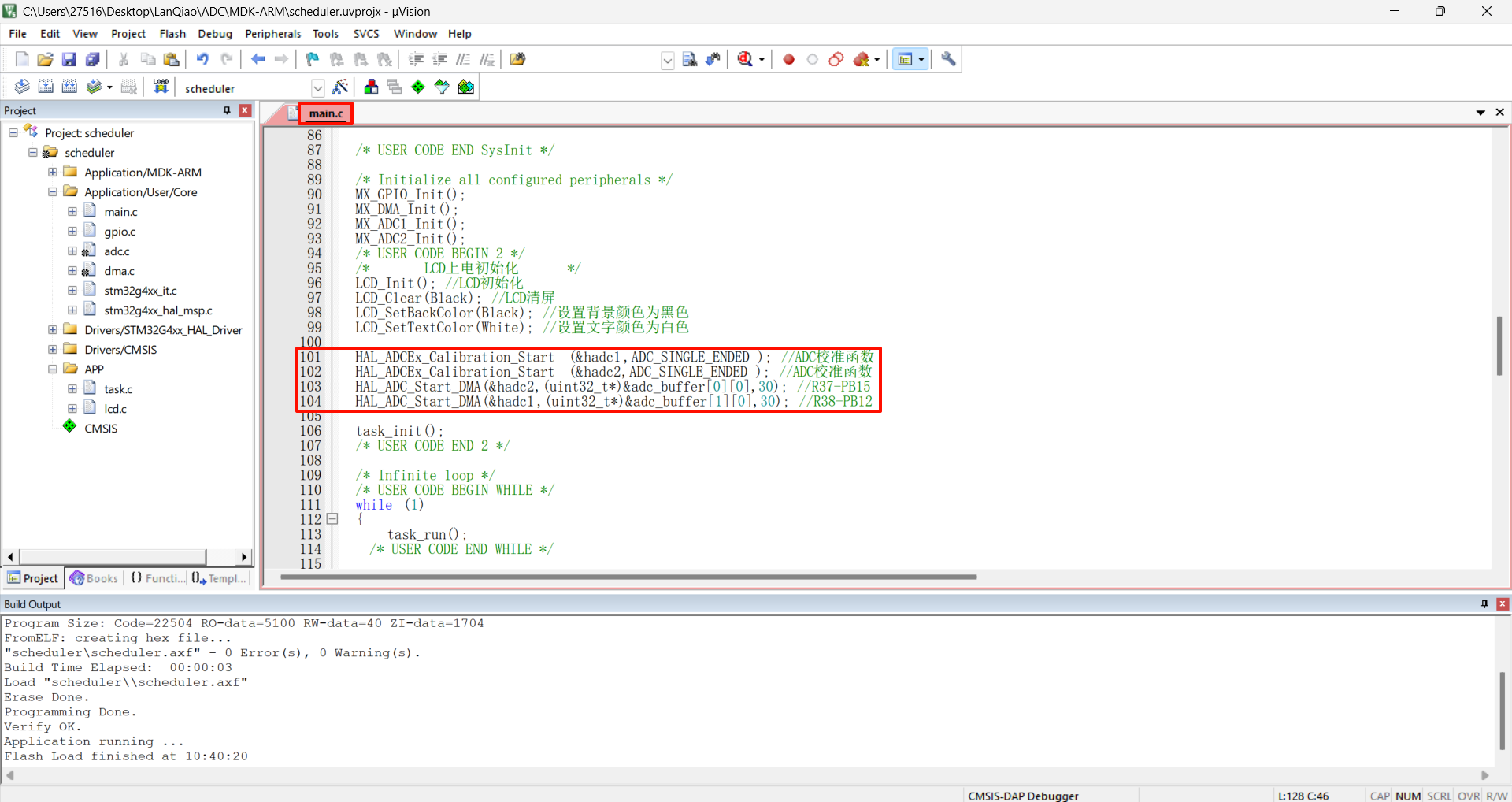Open the SVCS menu
The width and height of the screenshot is (1512, 802).
tap(366, 34)
